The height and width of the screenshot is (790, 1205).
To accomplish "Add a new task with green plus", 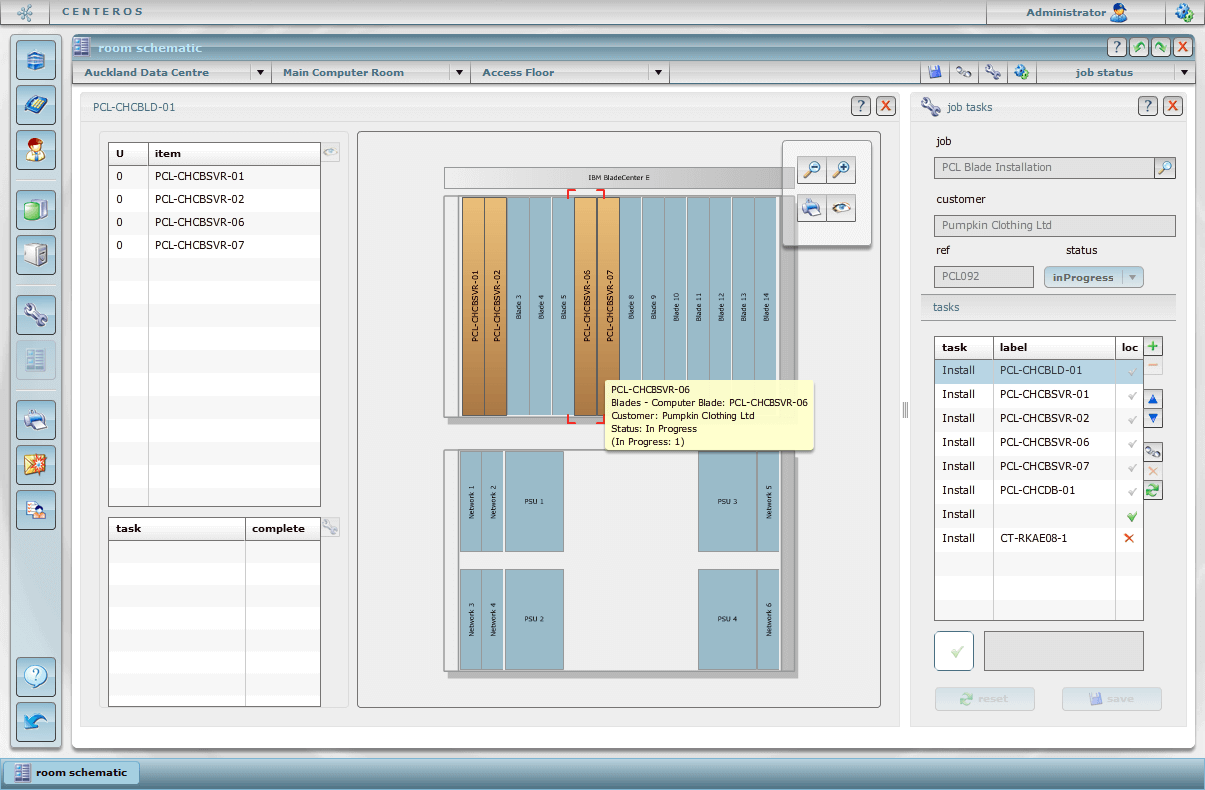I will (x=1153, y=347).
